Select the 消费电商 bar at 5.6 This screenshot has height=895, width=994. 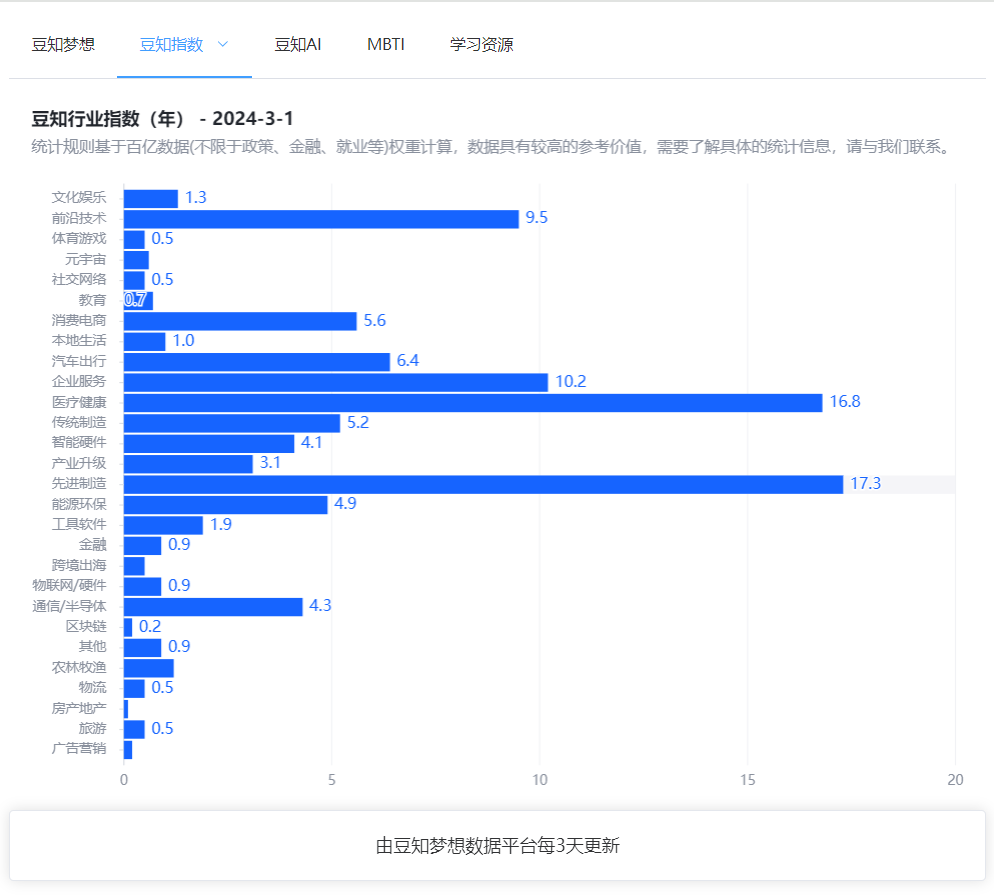click(240, 321)
